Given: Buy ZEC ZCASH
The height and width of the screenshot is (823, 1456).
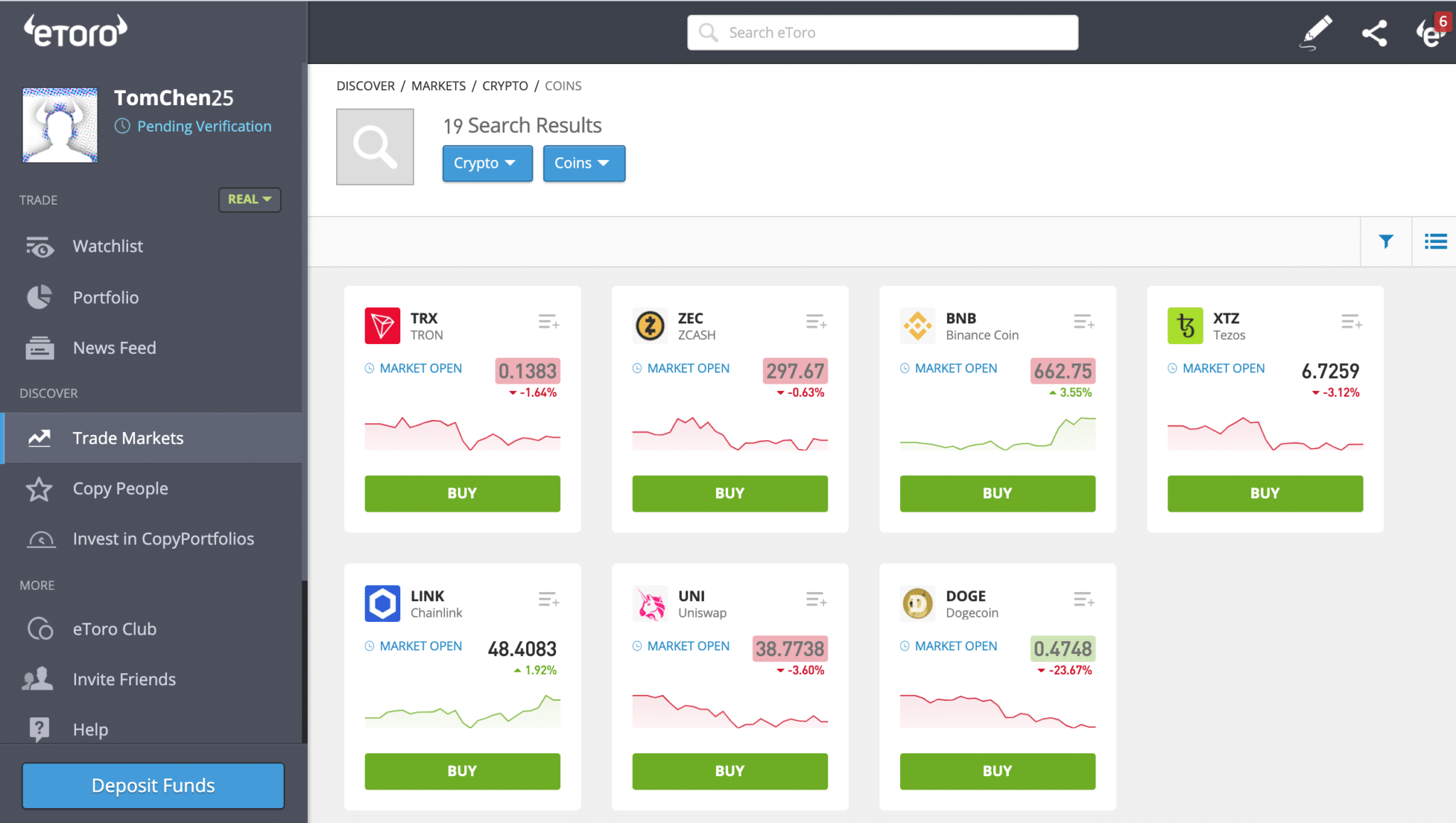Looking at the screenshot, I should point(730,493).
